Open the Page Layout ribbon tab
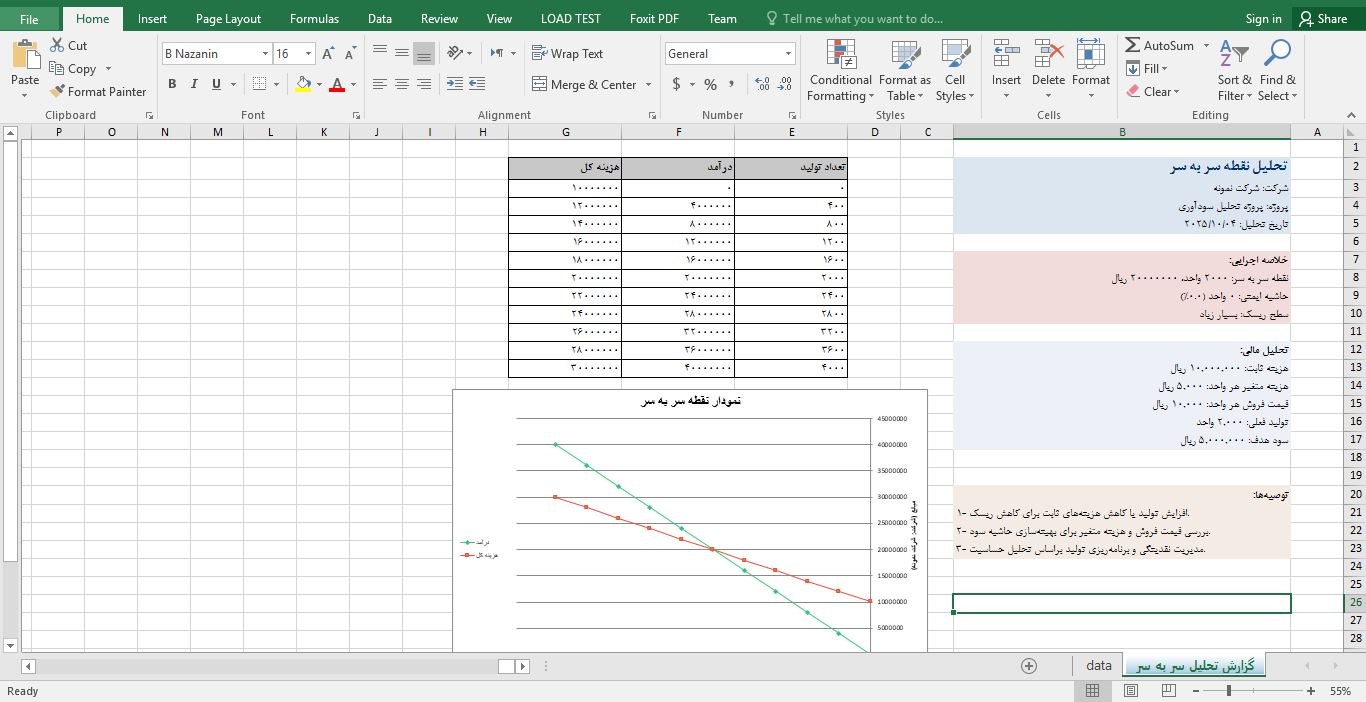The height and width of the screenshot is (702, 1366). pos(228,18)
